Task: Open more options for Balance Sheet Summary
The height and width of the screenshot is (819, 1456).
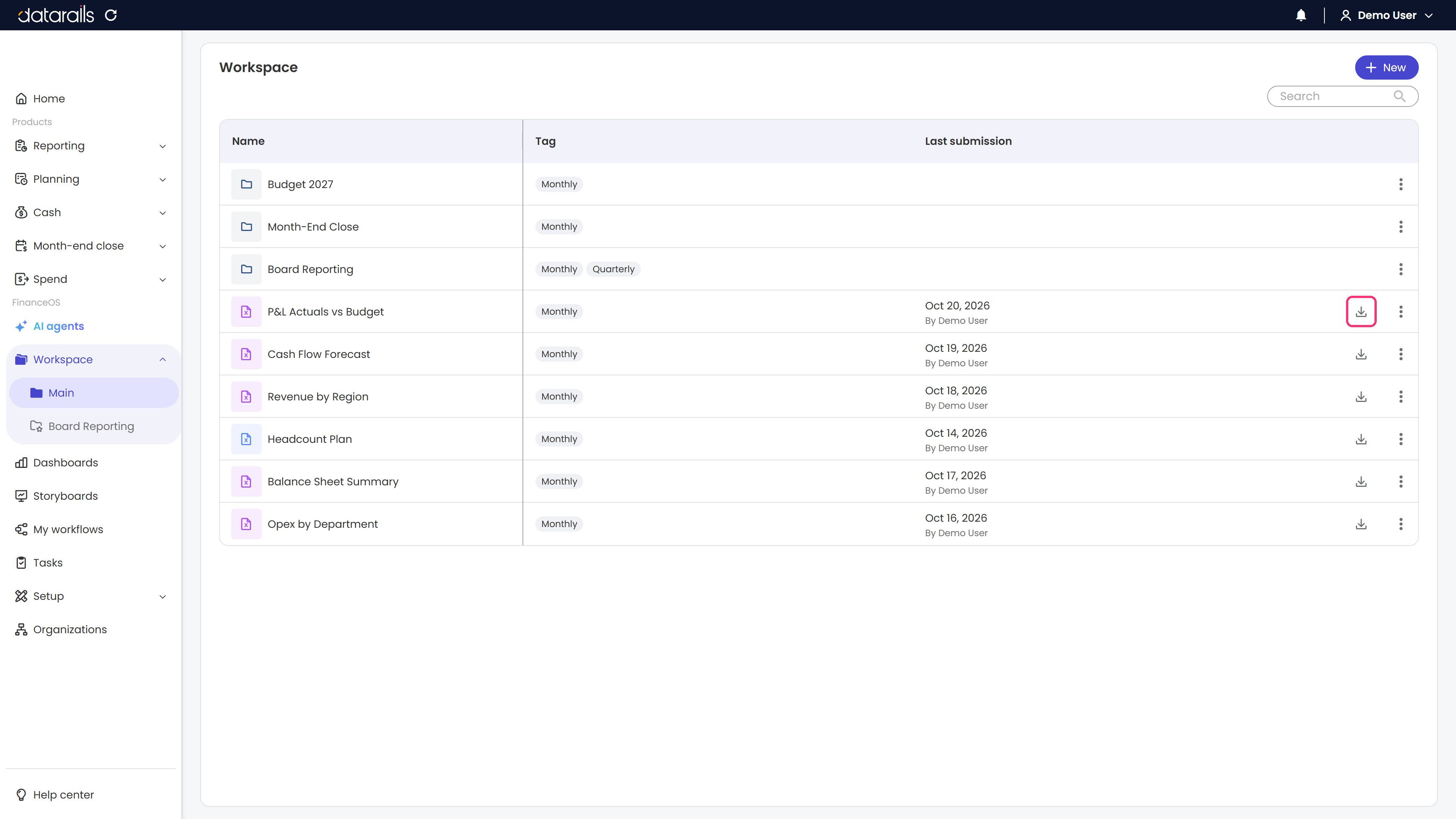Action: pos(1401,482)
